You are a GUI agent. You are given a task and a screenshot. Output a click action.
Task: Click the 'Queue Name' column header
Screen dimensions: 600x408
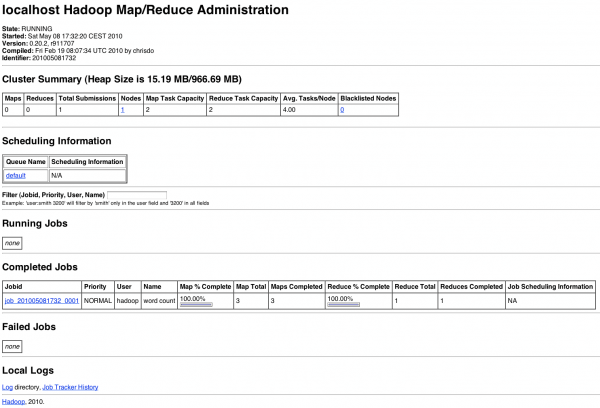[26, 162]
